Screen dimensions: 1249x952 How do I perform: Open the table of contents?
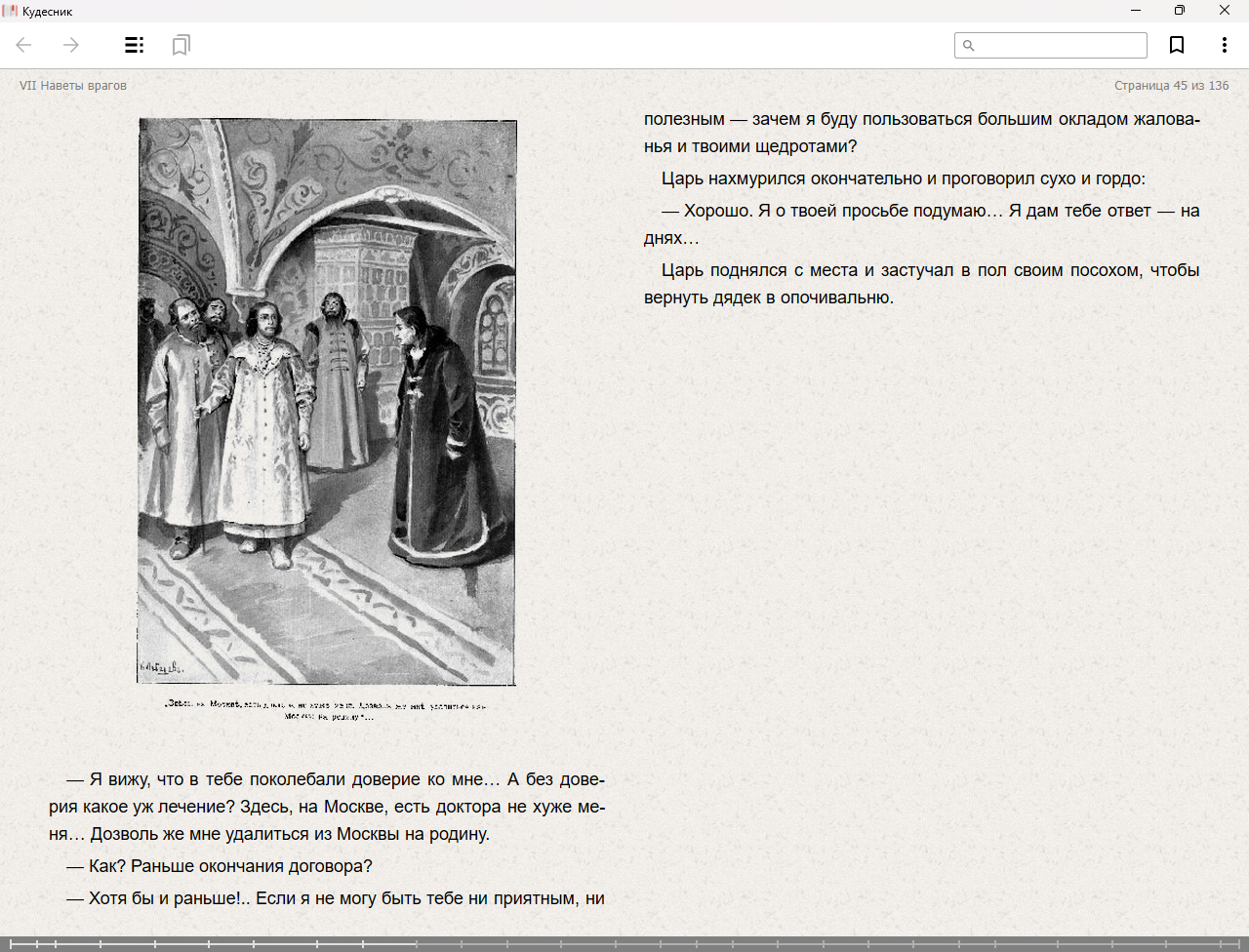(134, 45)
